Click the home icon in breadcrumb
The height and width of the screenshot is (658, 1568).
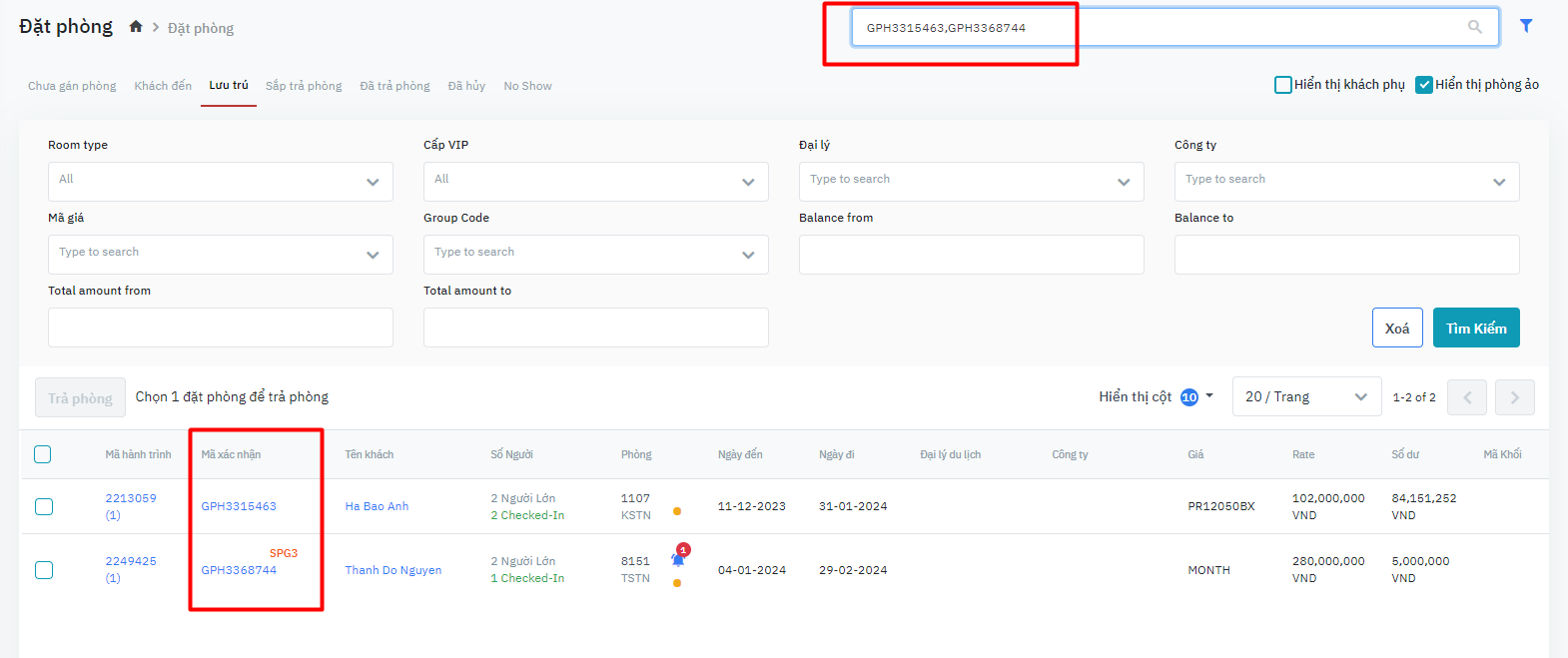pos(136,27)
